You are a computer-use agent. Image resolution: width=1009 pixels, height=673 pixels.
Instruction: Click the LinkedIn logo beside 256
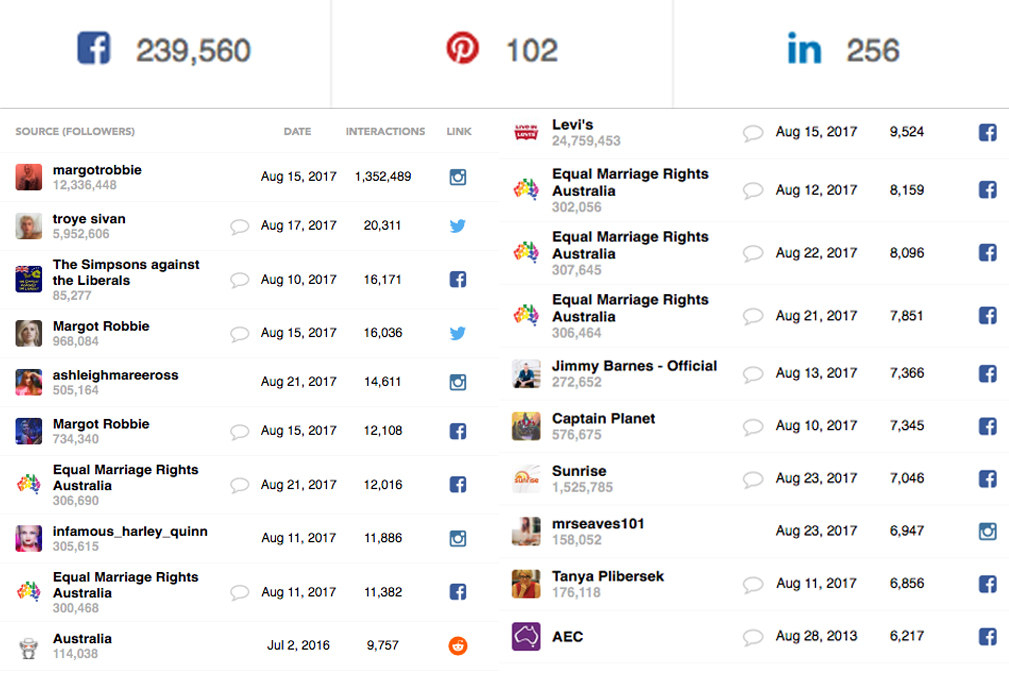point(804,48)
